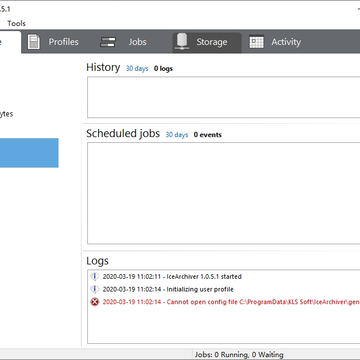Screen dimensions: 360x360
Task: Click the Scheduled jobs section heading
Action: point(123,133)
